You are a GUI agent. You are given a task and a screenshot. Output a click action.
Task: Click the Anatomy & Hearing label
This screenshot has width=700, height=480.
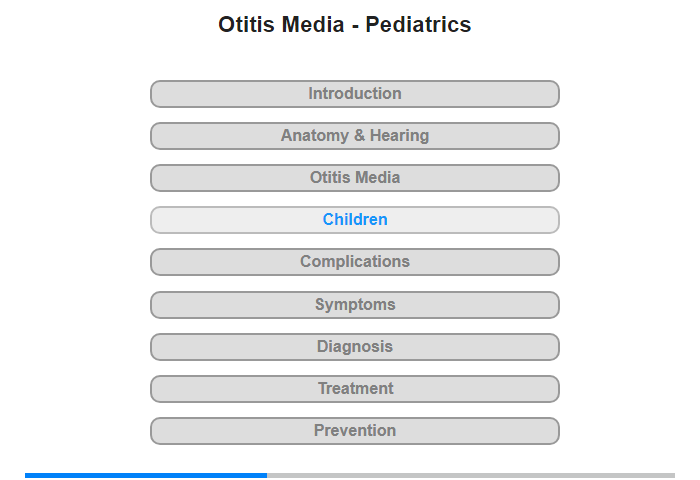tap(354, 135)
